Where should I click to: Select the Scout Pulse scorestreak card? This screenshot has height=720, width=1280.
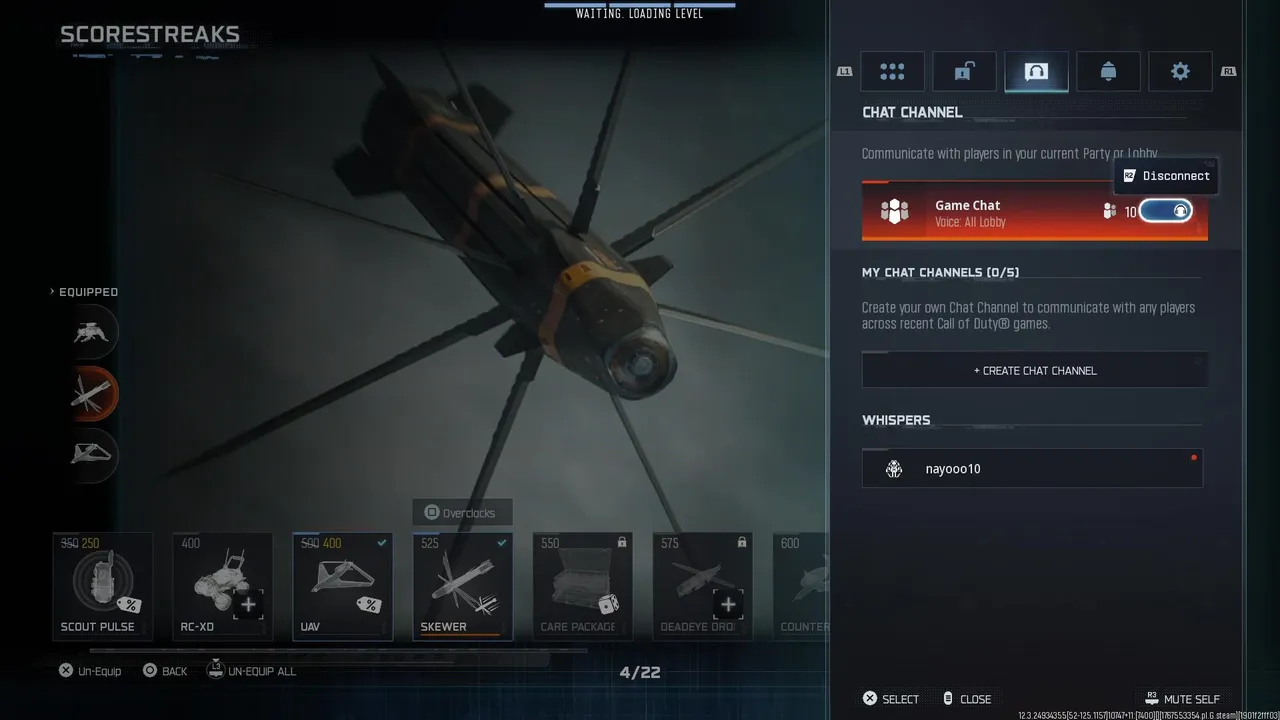coord(103,586)
